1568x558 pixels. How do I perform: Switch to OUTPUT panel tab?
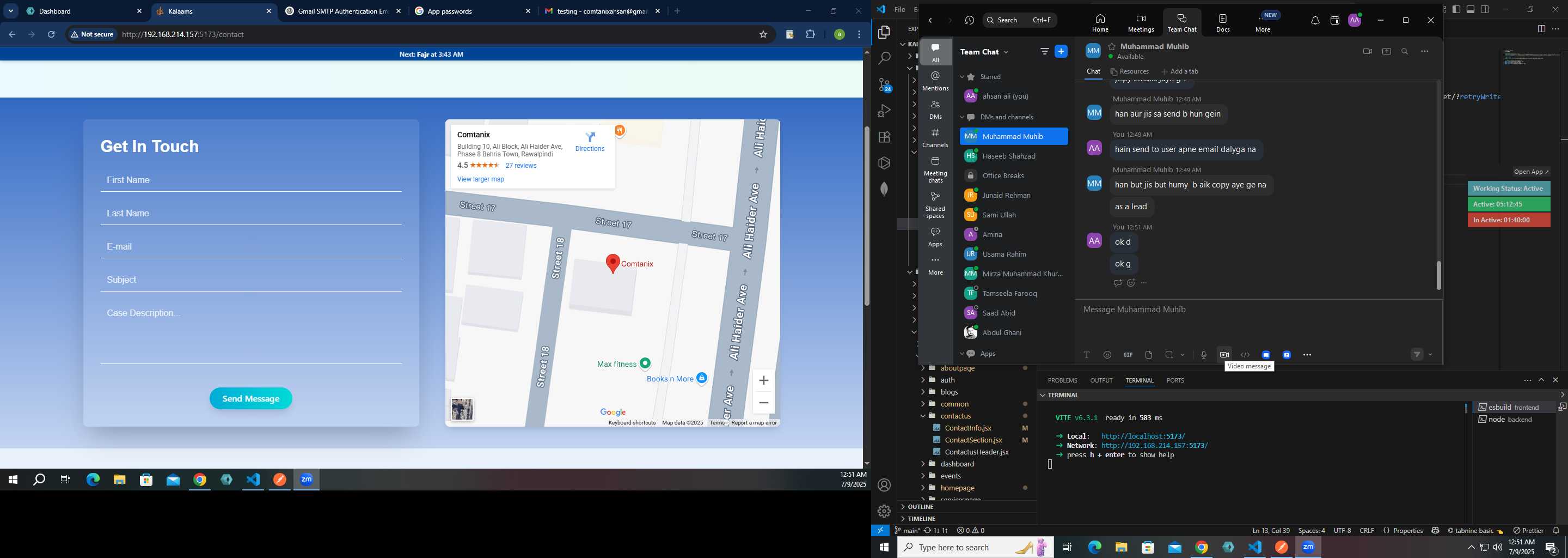pyautogui.click(x=1101, y=381)
